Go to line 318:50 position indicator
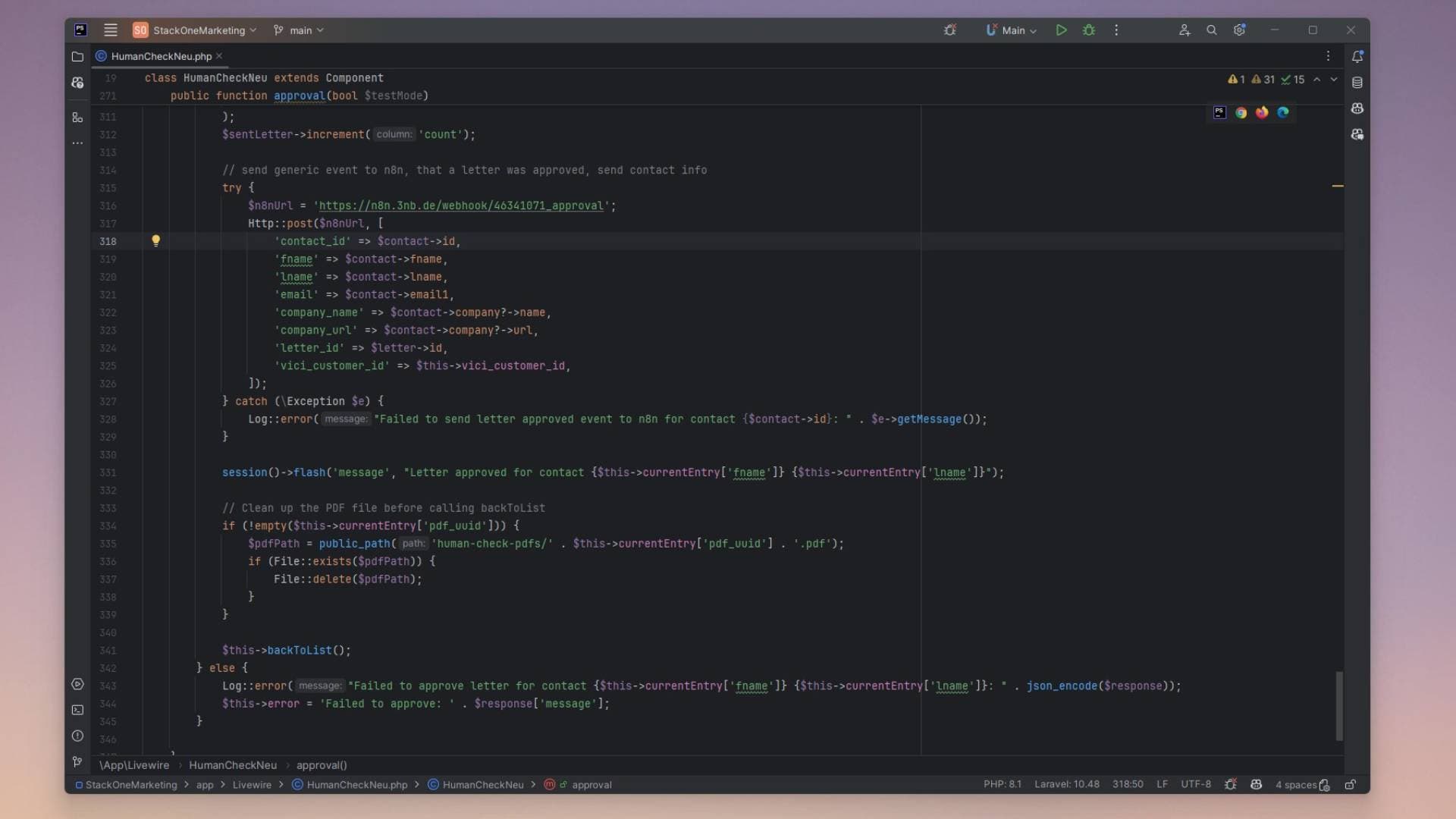Screen dimensions: 1456x819 1128,785
